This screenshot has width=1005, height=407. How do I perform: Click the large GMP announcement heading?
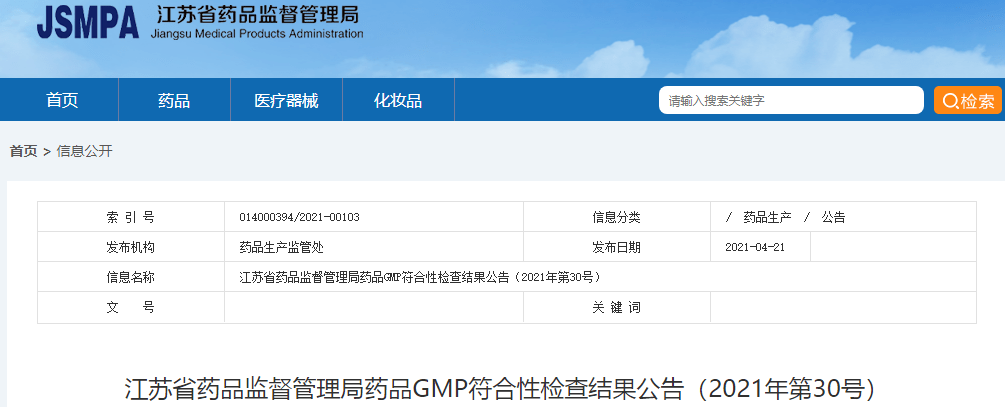[x=499, y=390]
